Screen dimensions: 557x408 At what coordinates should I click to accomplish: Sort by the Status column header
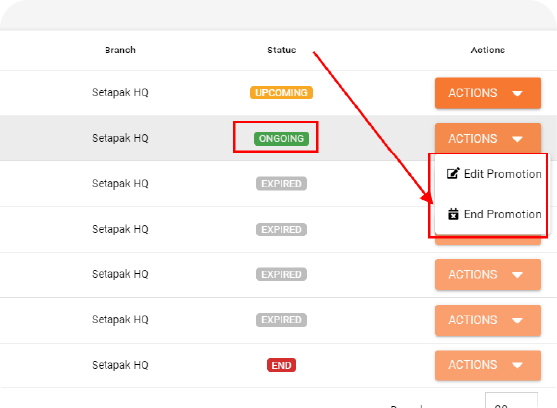click(282, 50)
